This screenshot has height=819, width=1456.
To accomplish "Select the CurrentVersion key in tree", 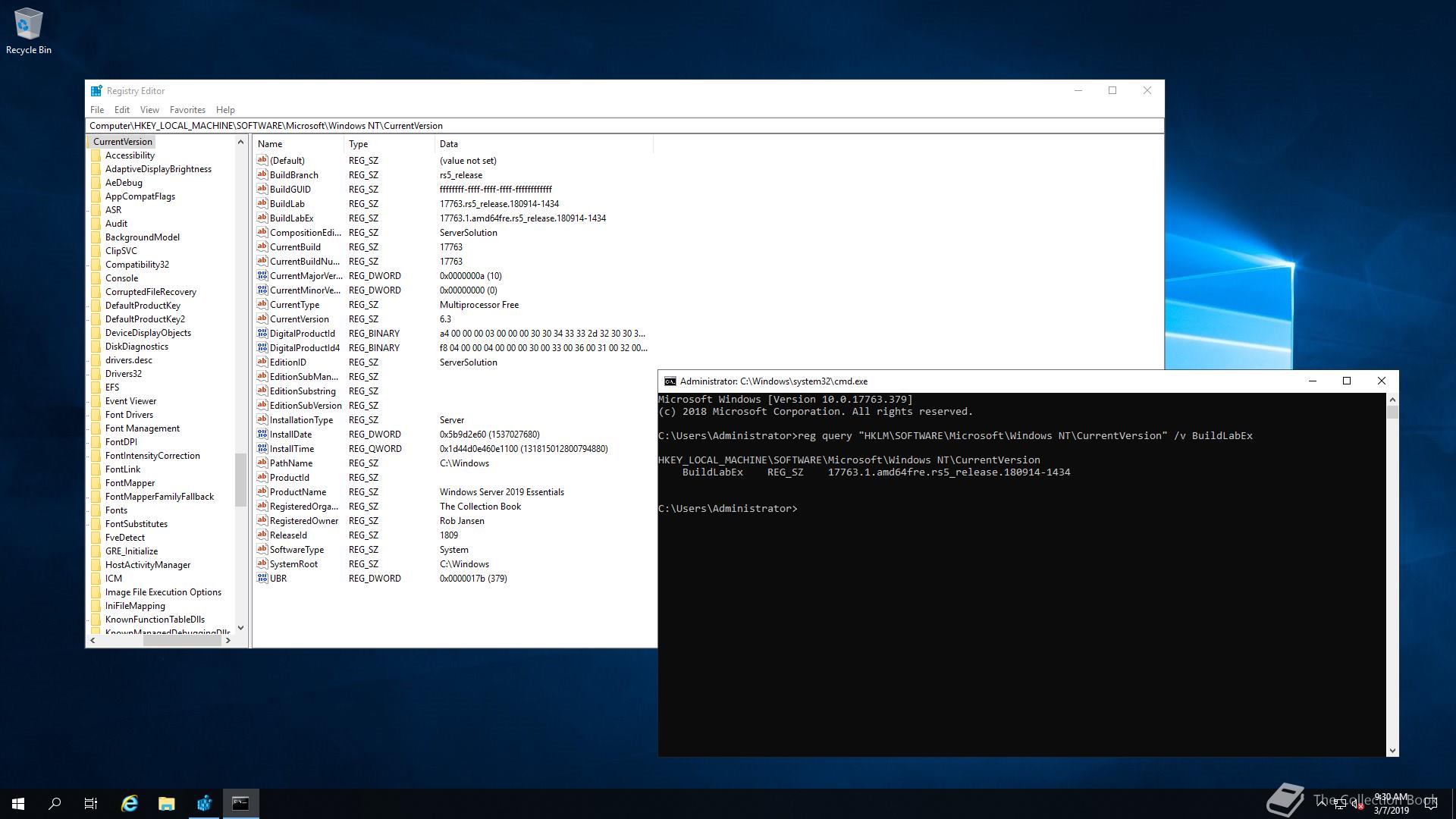I will 122,142.
